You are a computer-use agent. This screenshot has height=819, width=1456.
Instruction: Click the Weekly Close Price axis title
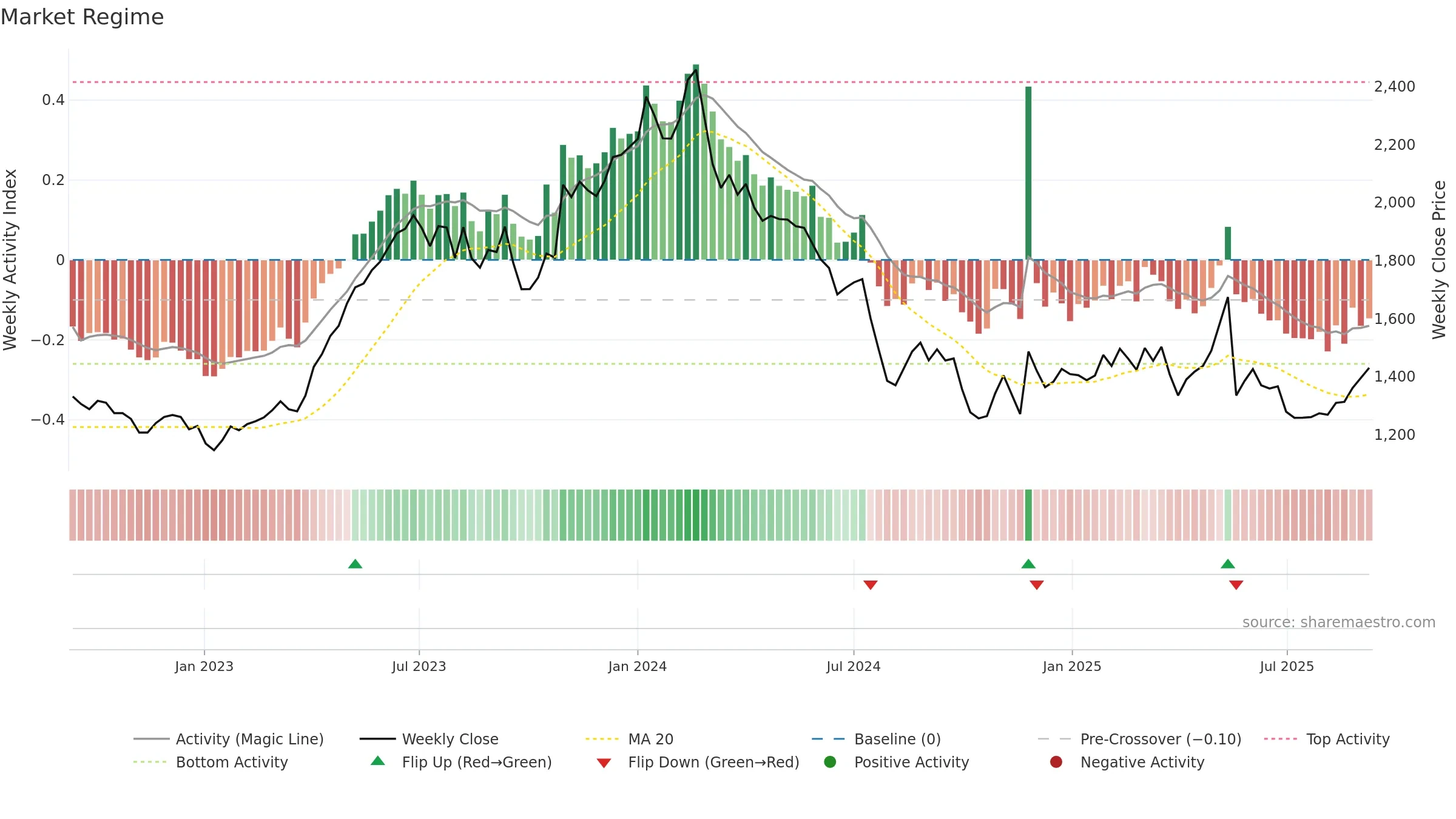click(x=1439, y=260)
